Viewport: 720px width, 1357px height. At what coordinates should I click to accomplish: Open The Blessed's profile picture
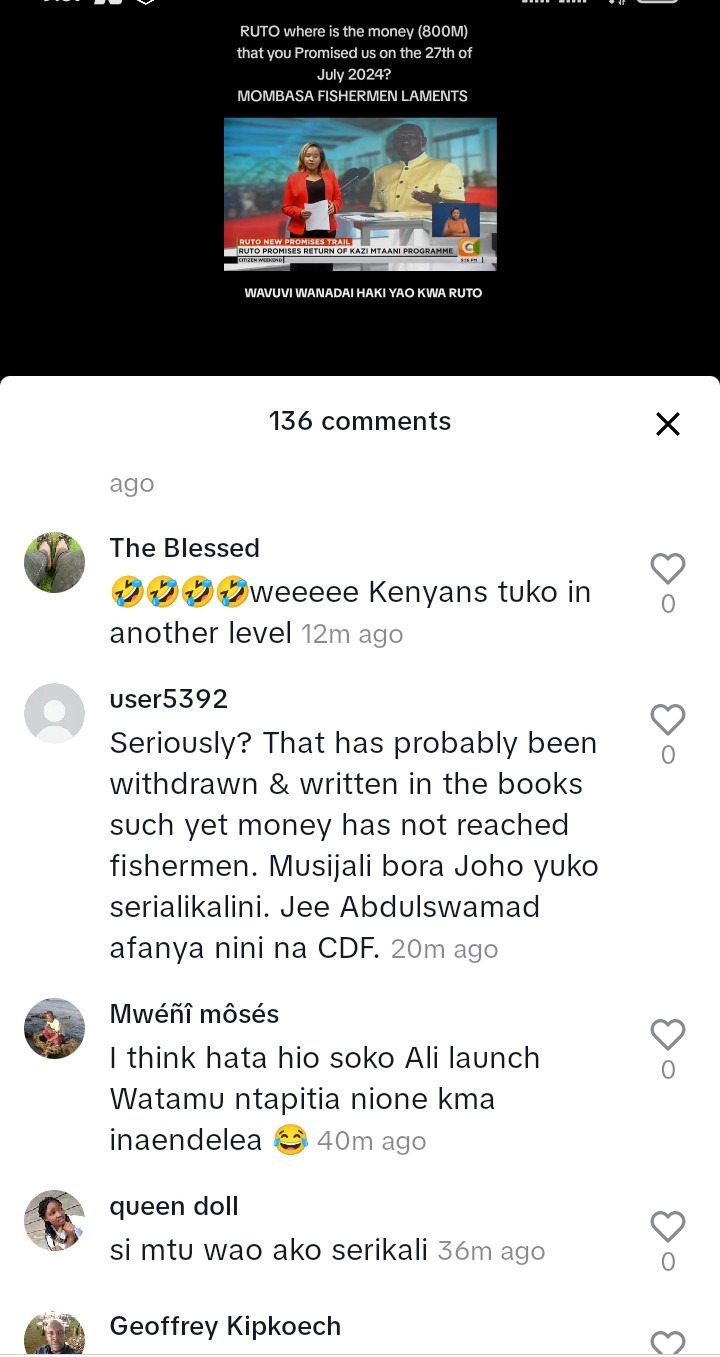tap(54, 562)
